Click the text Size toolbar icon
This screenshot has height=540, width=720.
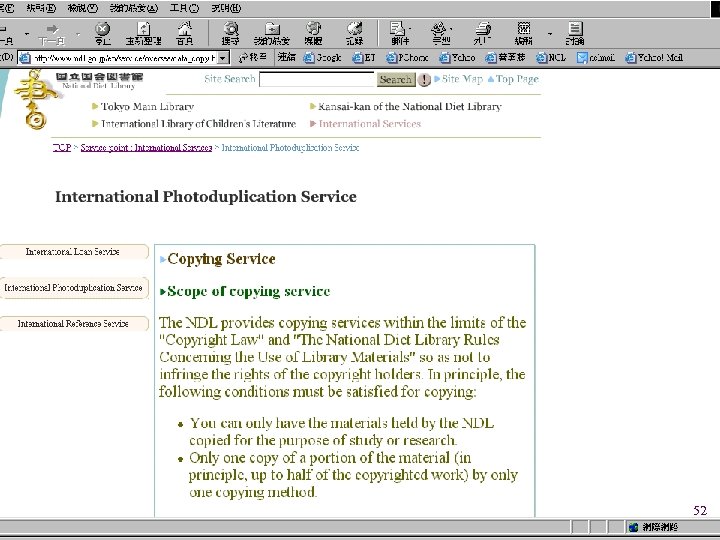440,34
